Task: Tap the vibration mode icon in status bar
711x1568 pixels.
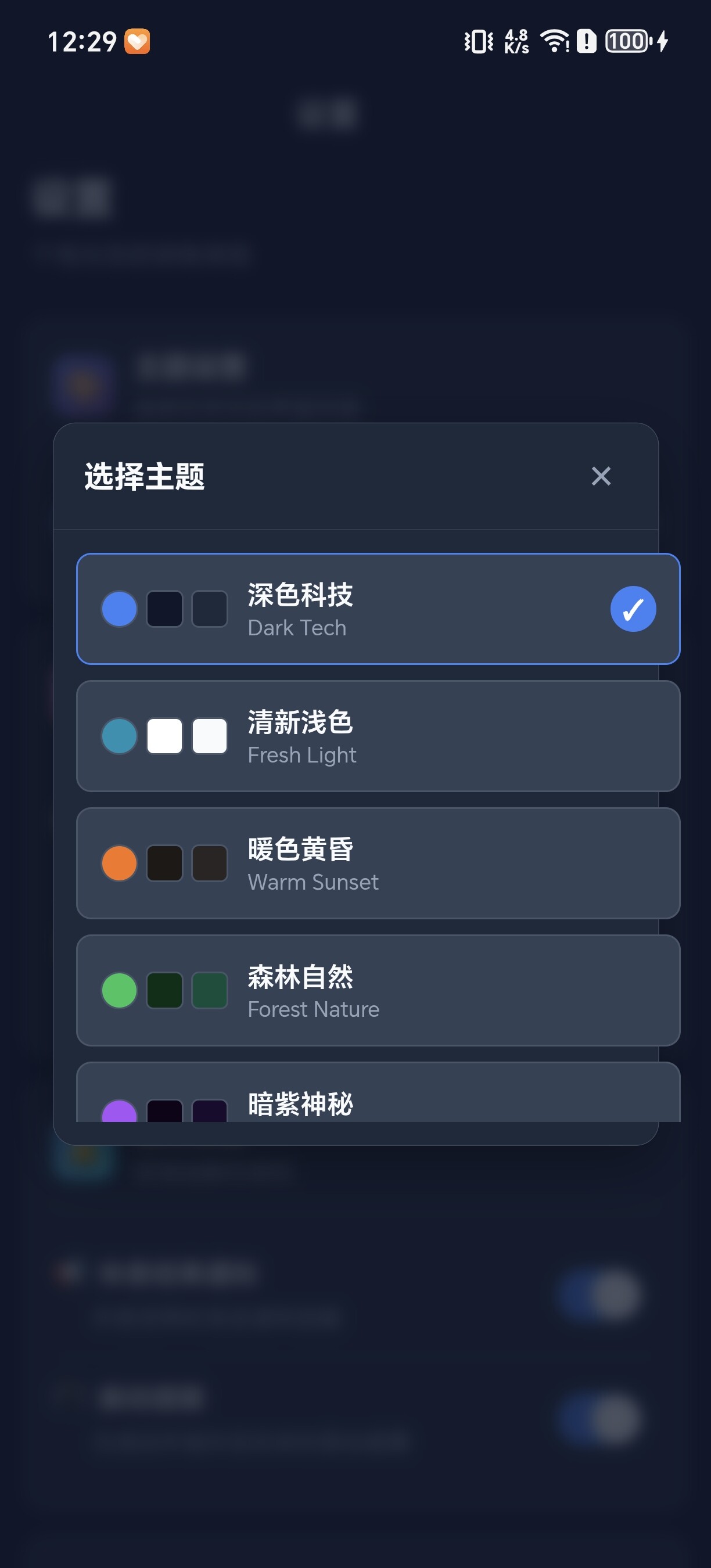Action: point(479,41)
